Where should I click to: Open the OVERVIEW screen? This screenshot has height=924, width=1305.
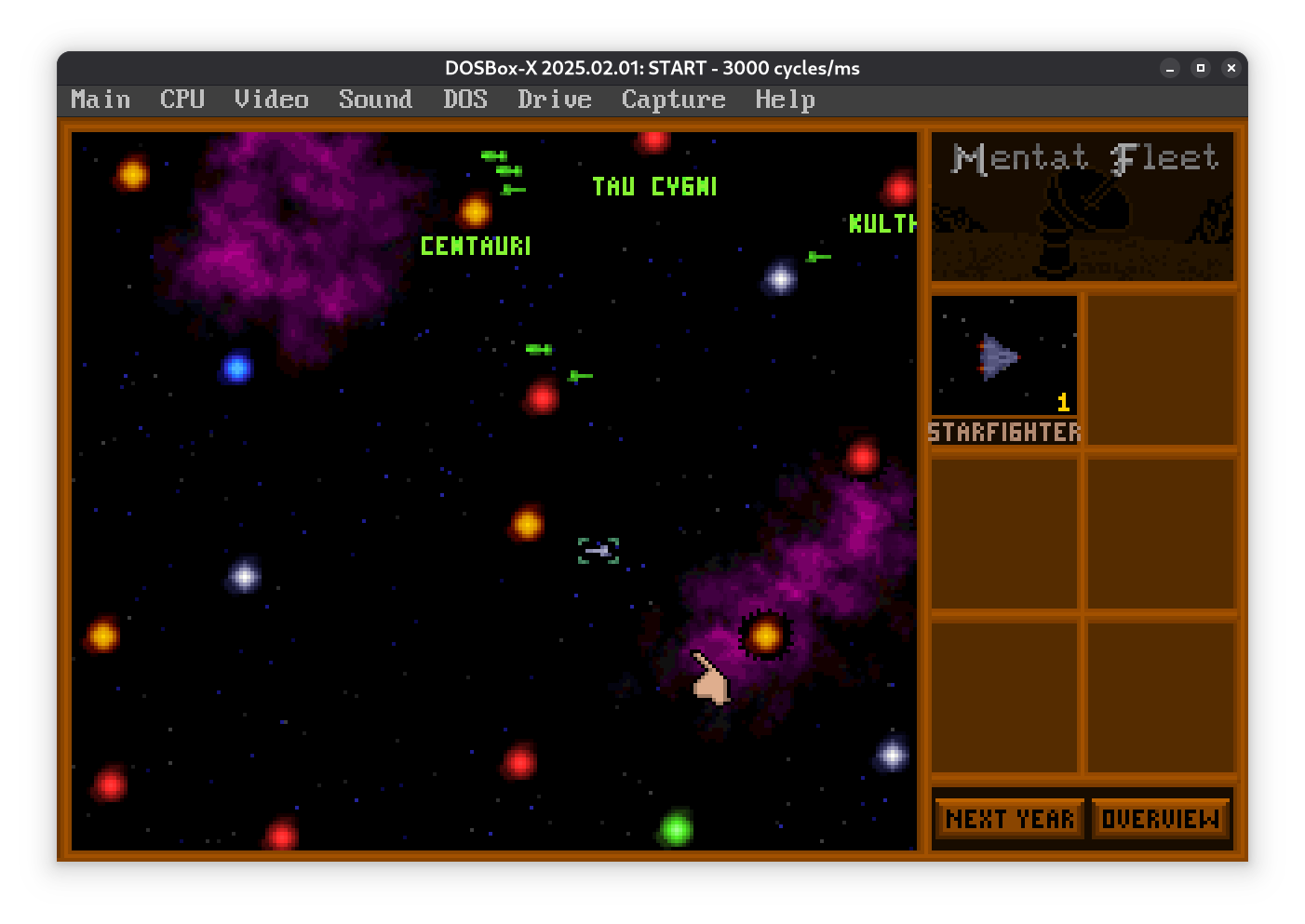1160,819
